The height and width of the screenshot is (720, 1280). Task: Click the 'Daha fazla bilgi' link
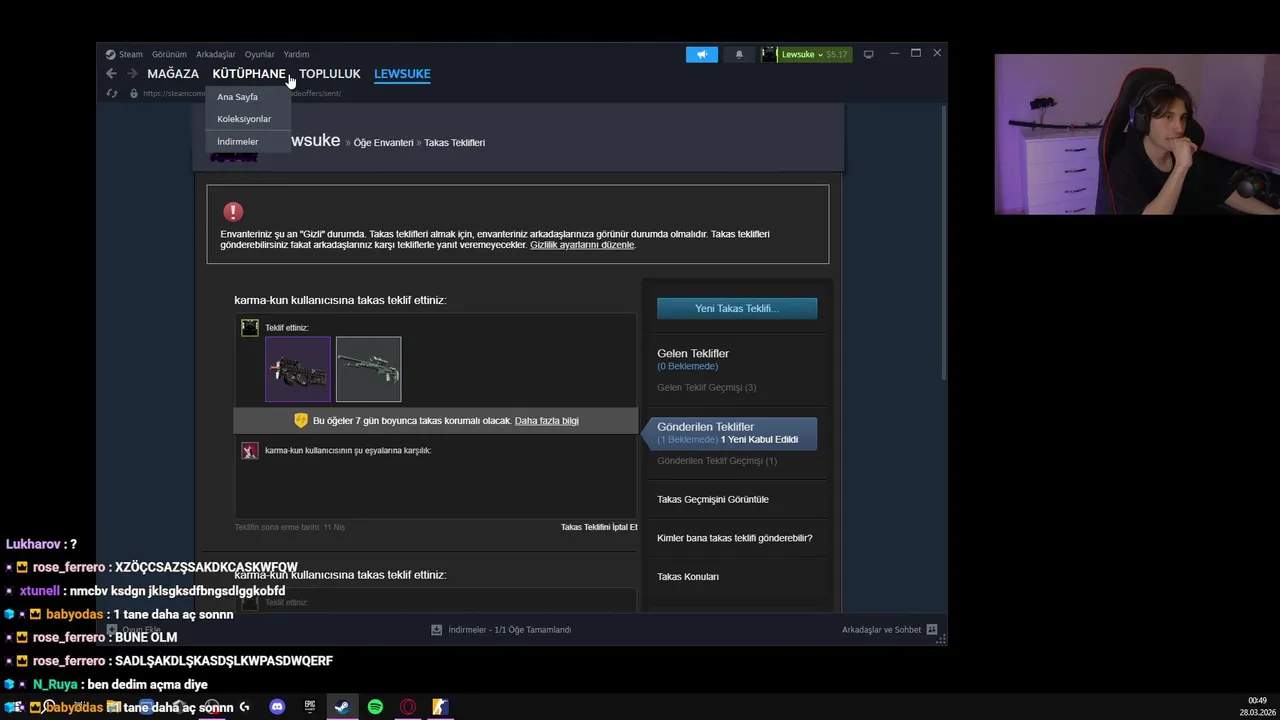click(546, 421)
